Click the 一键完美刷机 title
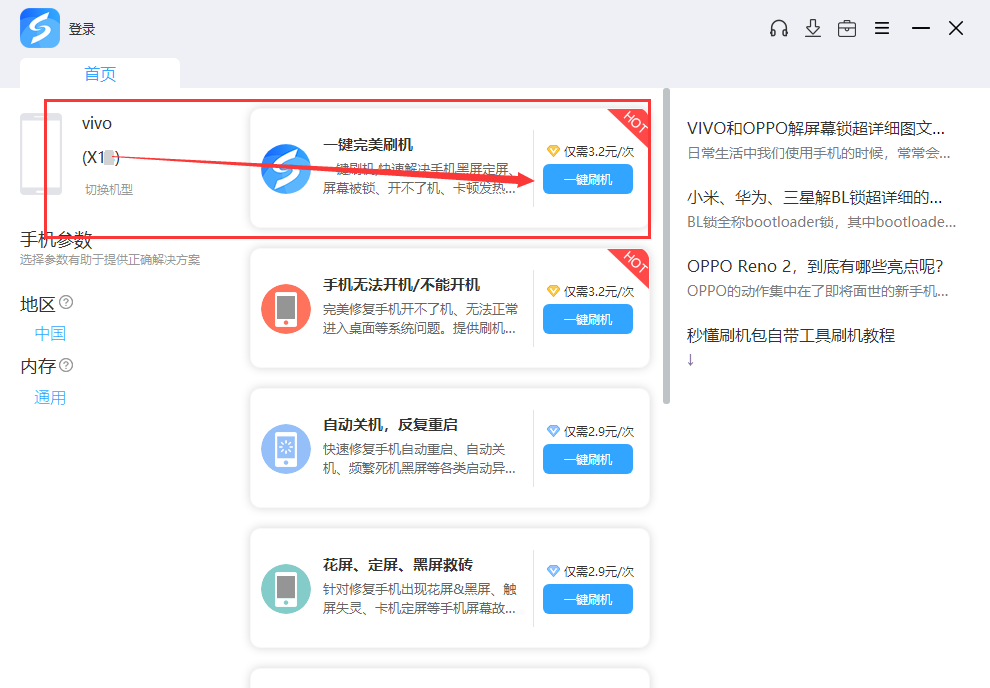Screen dimensions: 990x688 pos(368,145)
